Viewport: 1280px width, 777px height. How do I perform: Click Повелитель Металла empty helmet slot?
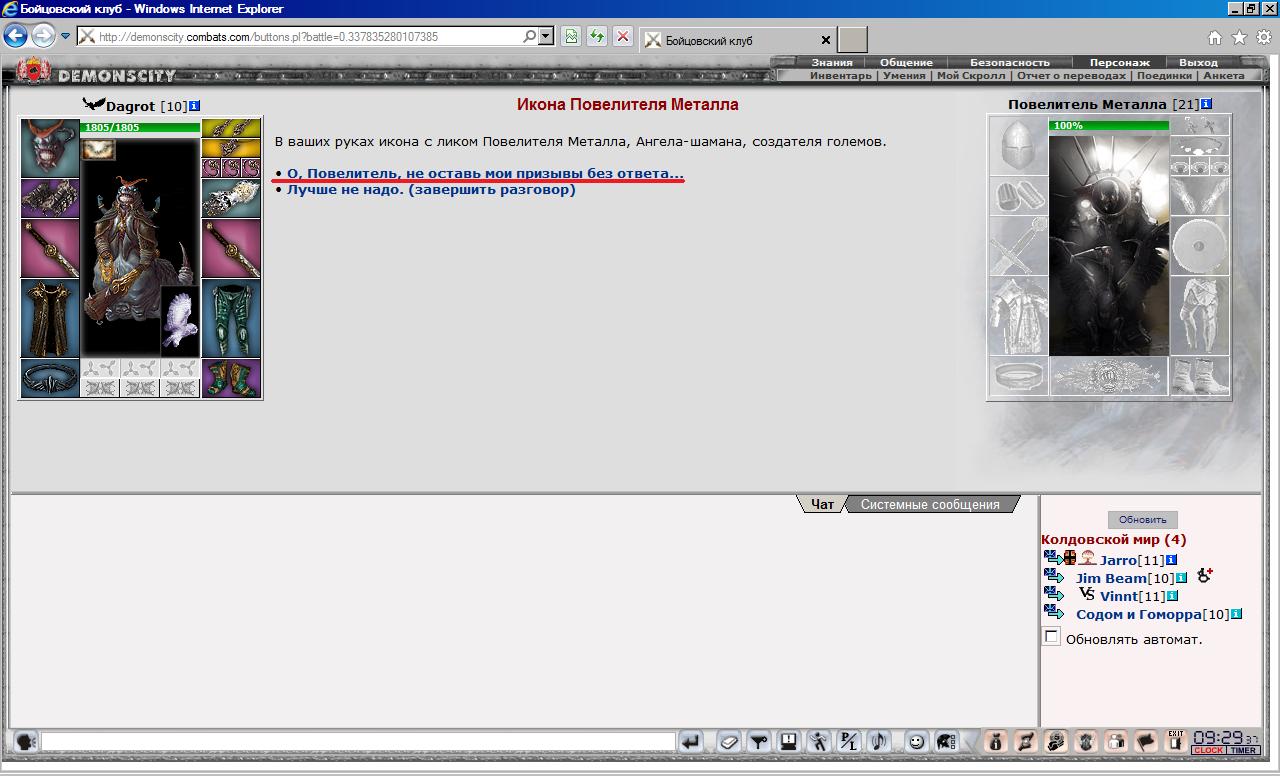pyautogui.click(x=1019, y=145)
